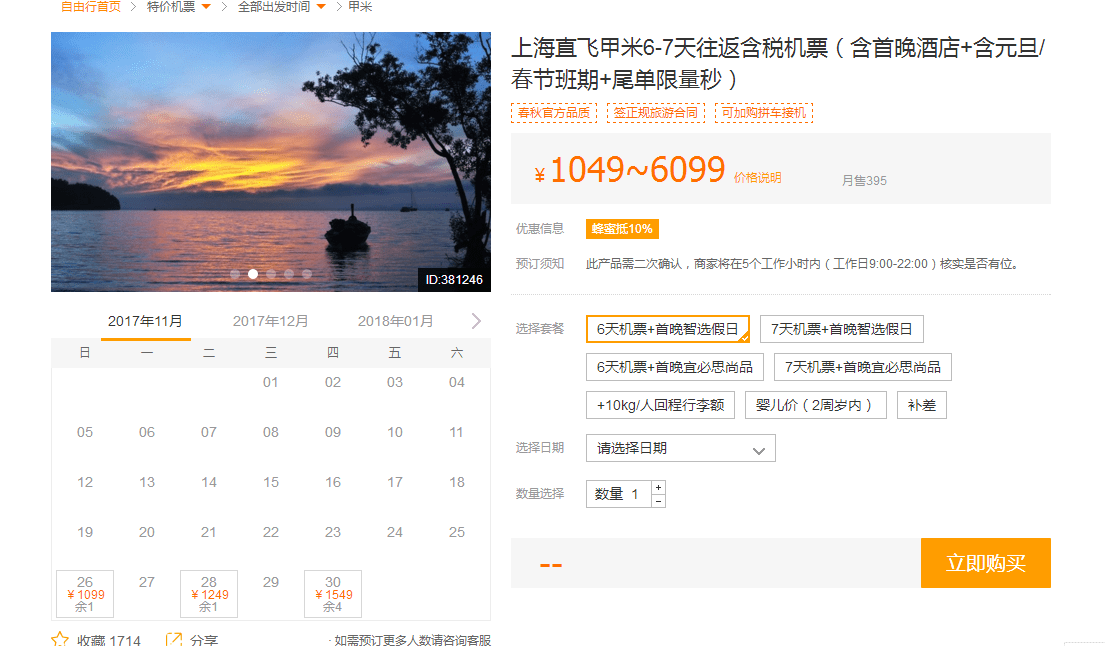Select the third carousel dot on photo
Screen dimensions: 1105x646
click(271, 274)
